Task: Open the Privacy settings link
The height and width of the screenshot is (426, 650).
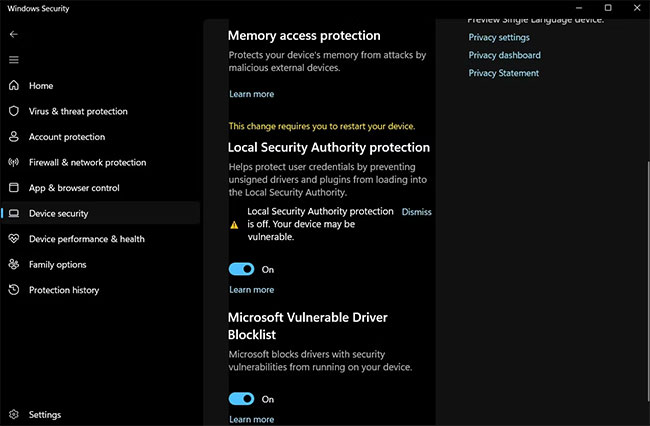Action: [499, 37]
